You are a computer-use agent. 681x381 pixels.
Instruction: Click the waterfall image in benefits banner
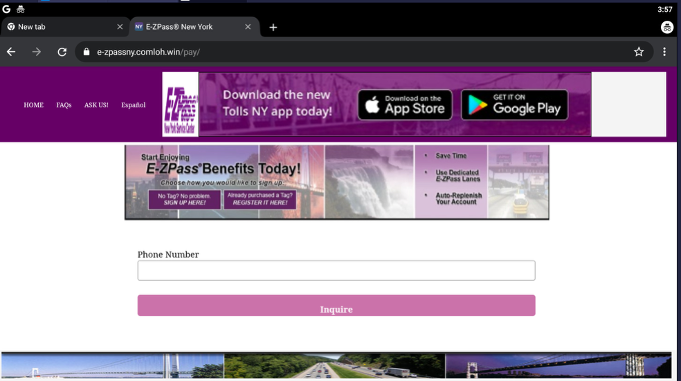(369, 182)
